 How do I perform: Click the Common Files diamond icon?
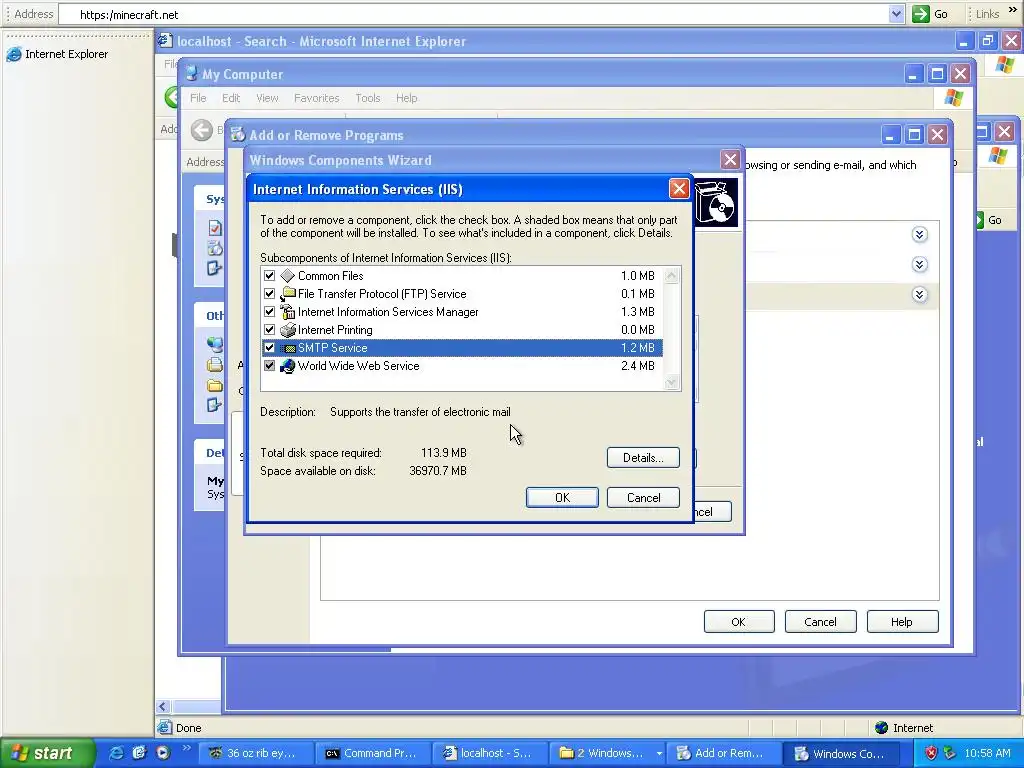pyautogui.click(x=287, y=276)
